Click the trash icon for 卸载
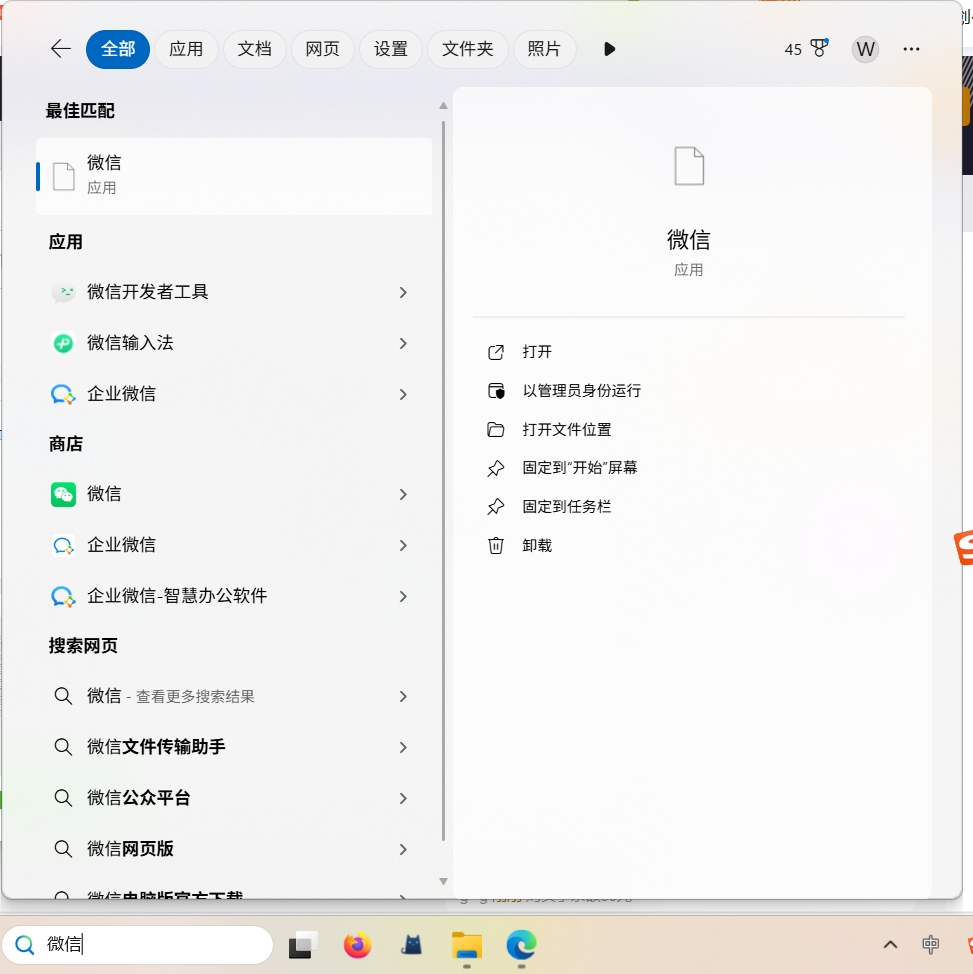The width and height of the screenshot is (973, 974). [496, 545]
